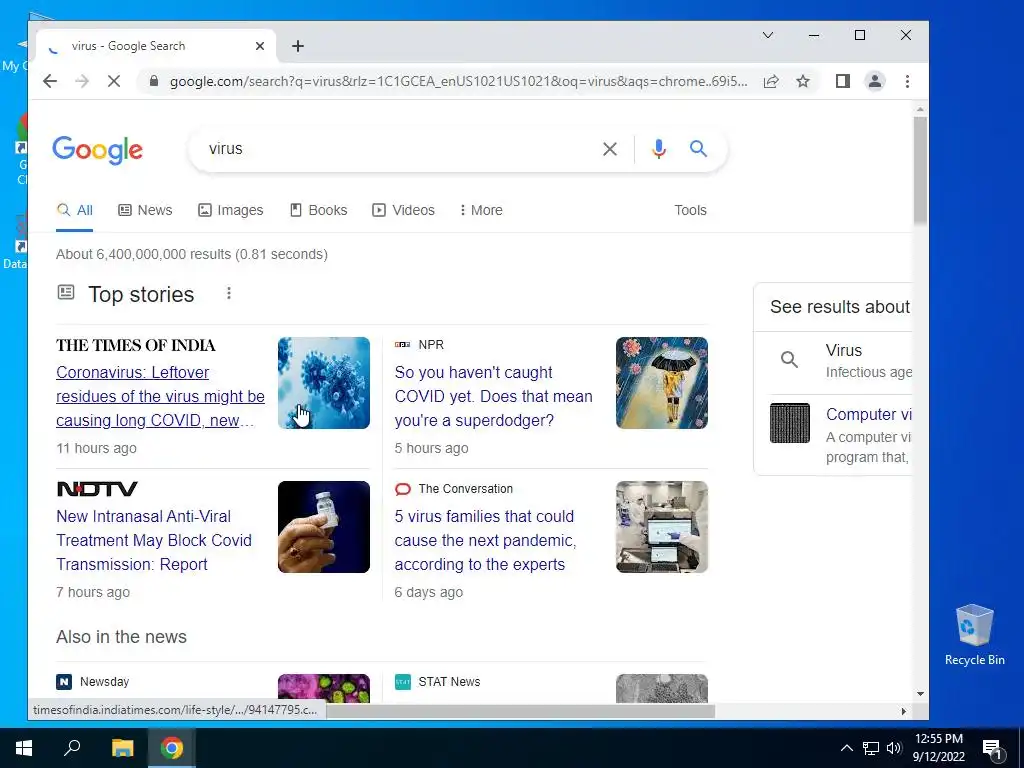Click the Also in the news heading
Image resolution: width=1024 pixels, height=768 pixels.
[x=121, y=637]
